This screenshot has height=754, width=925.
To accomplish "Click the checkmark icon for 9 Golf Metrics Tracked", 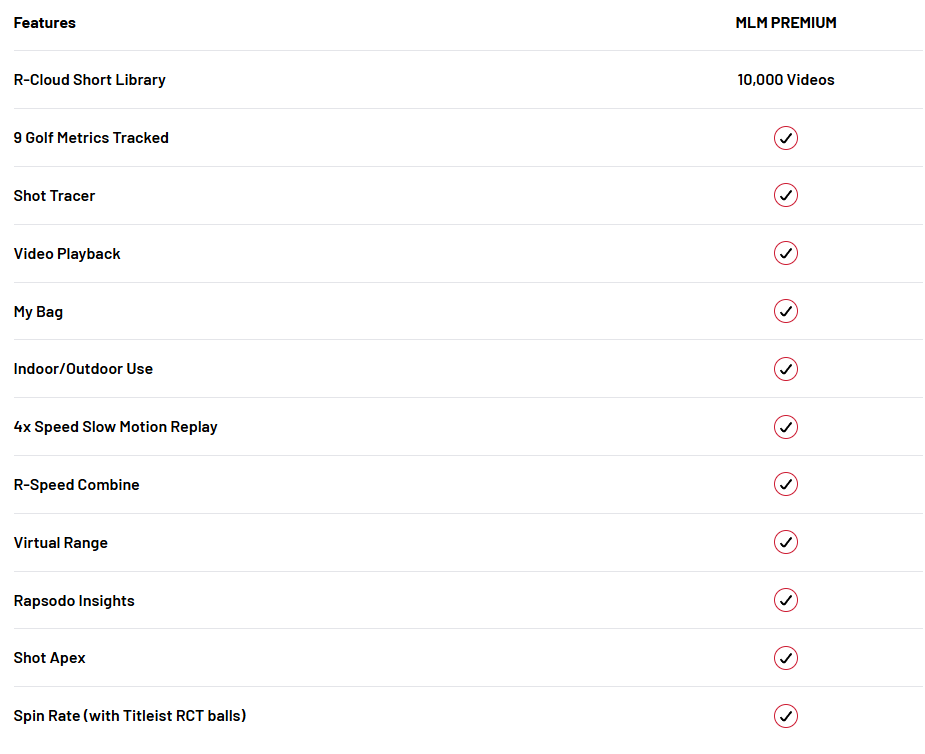I will click(x=785, y=138).
